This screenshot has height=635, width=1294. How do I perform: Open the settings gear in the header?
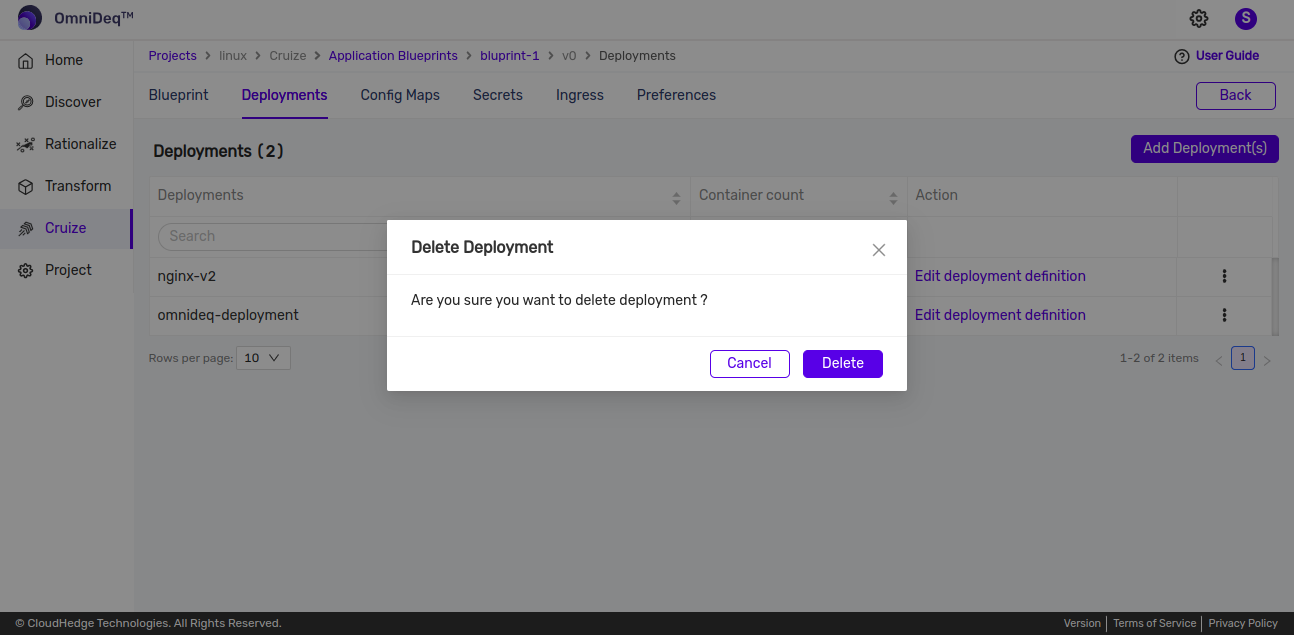pos(1198,18)
